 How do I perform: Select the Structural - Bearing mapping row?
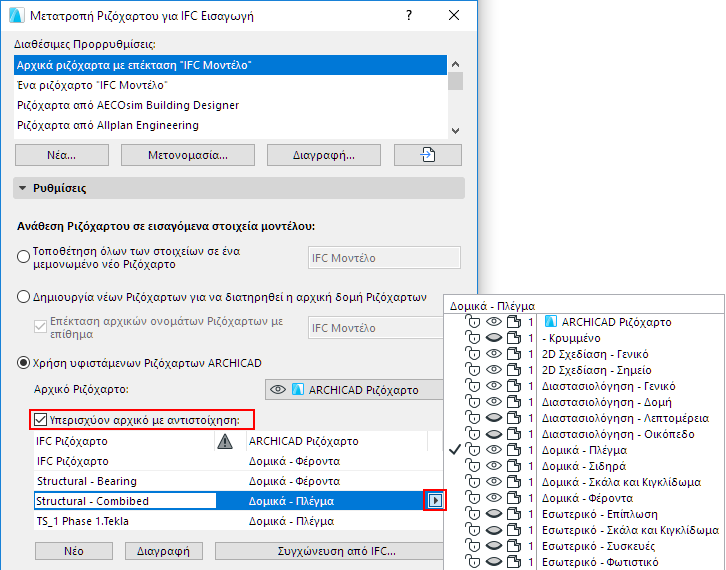(238, 481)
